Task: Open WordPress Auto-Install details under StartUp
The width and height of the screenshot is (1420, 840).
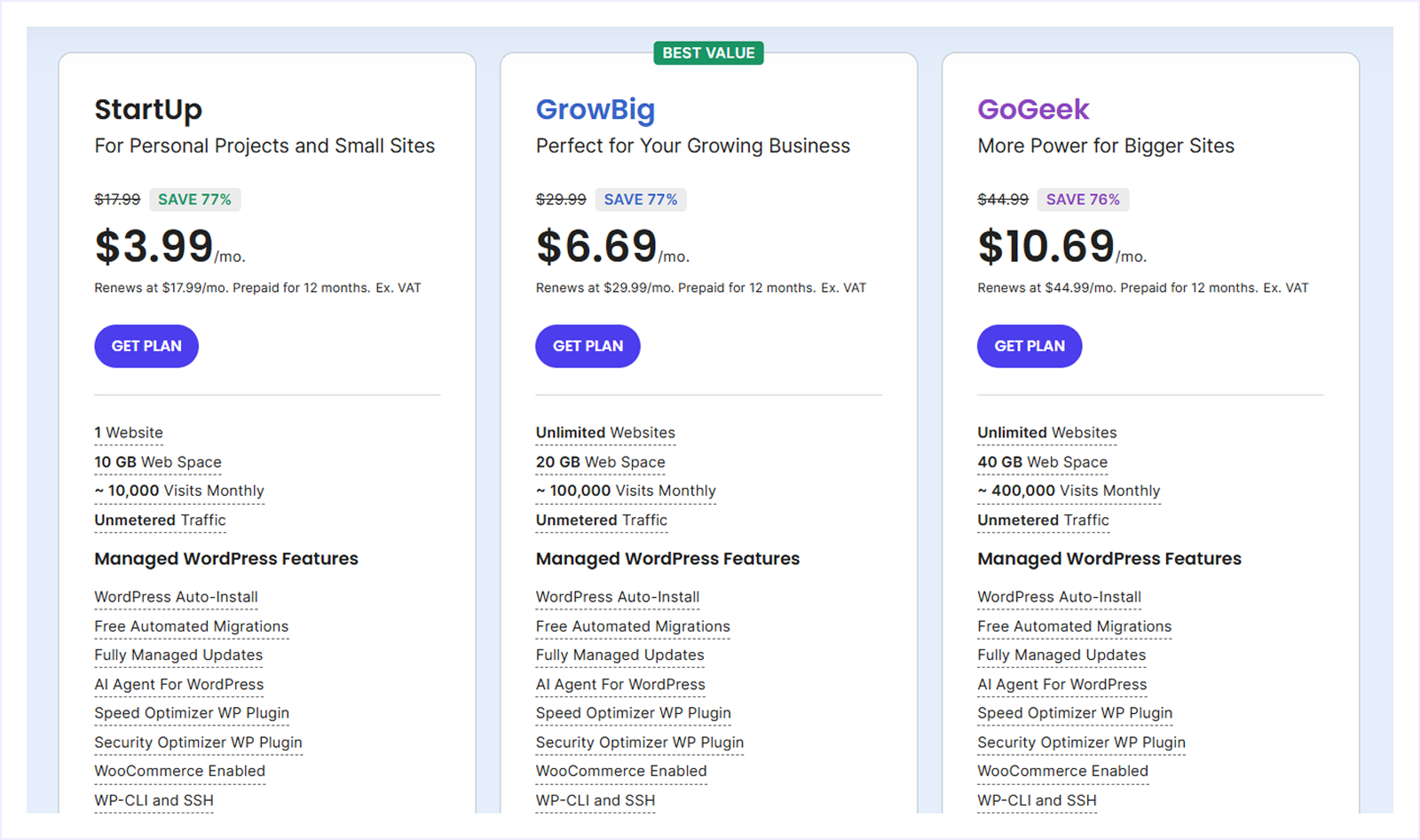Action: [x=175, y=597]
